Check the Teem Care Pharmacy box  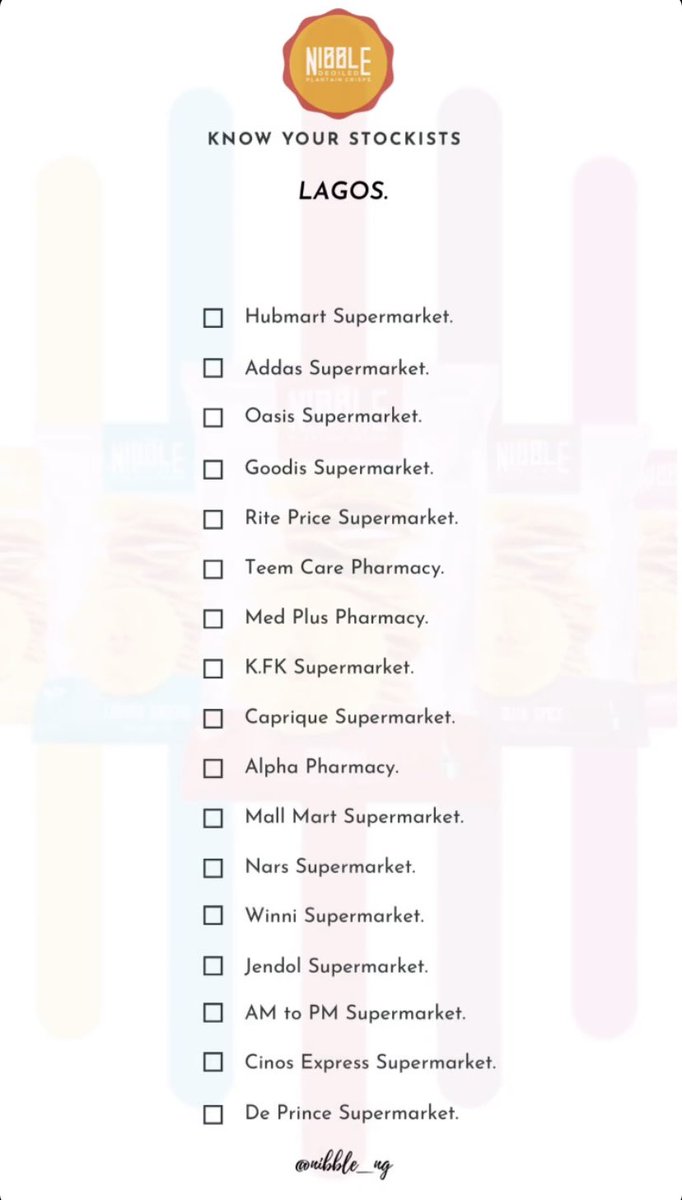213,569
